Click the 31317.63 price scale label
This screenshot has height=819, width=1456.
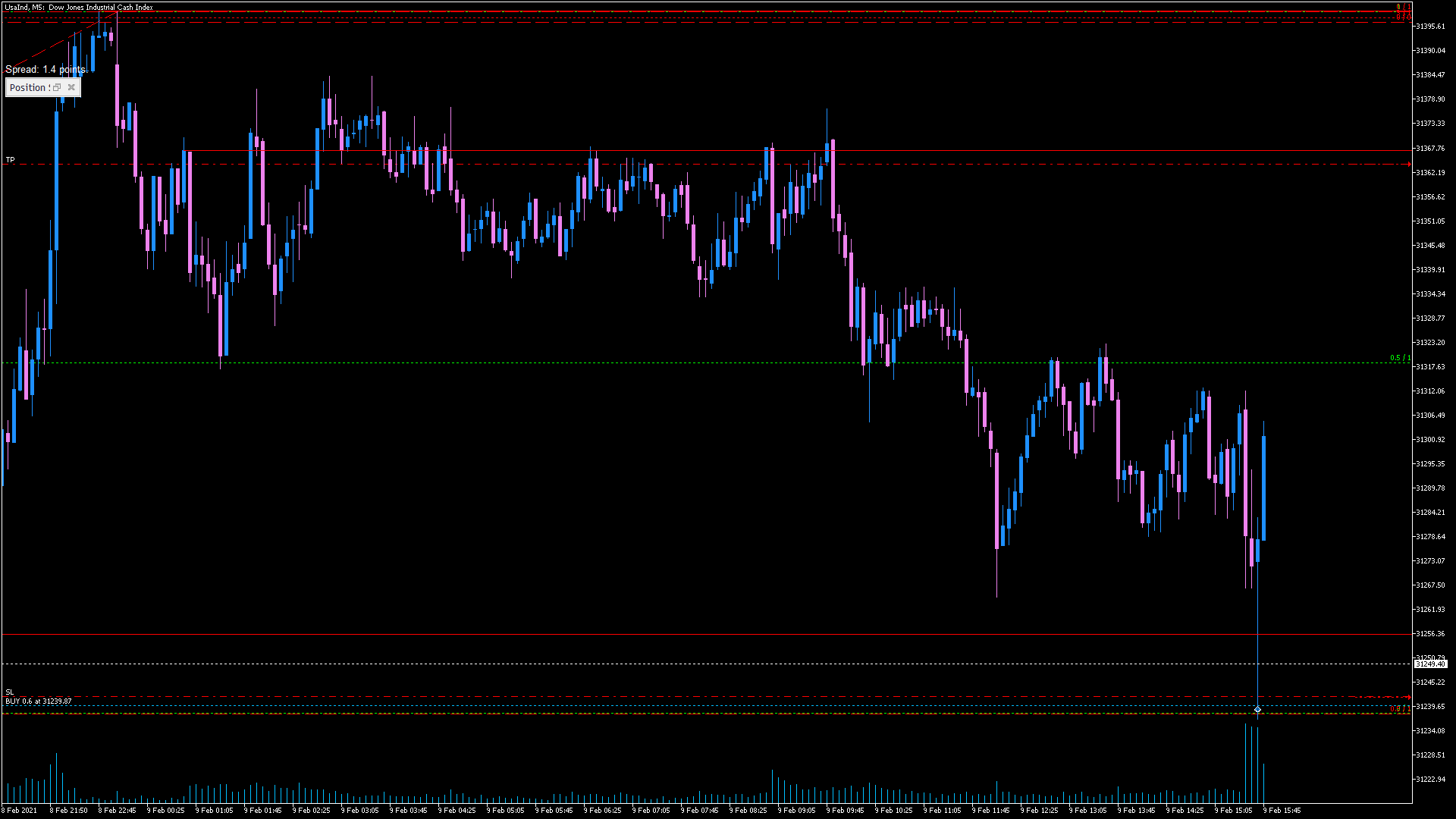[1430, 367]
